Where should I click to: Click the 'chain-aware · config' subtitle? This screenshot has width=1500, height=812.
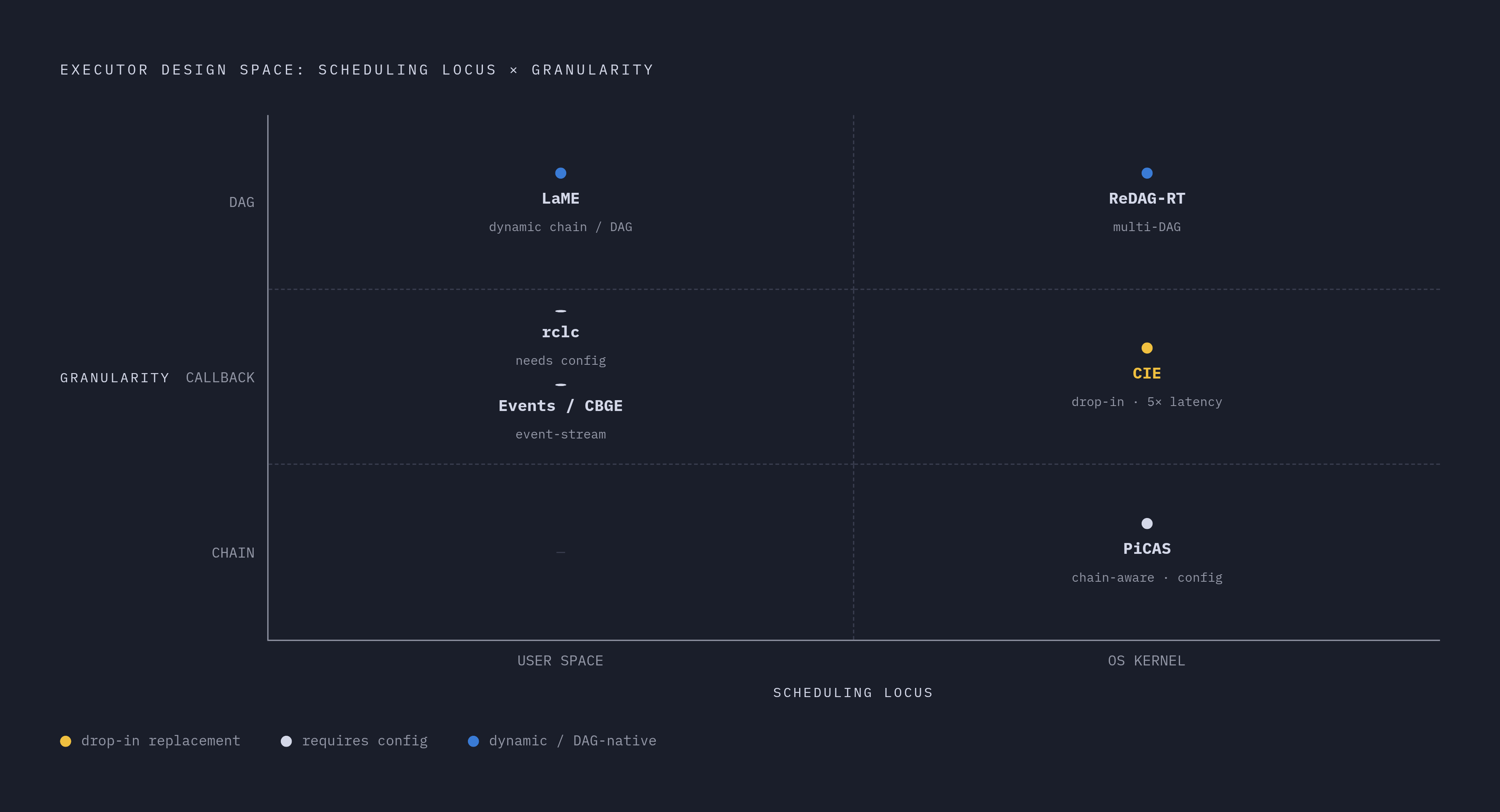1147,578
